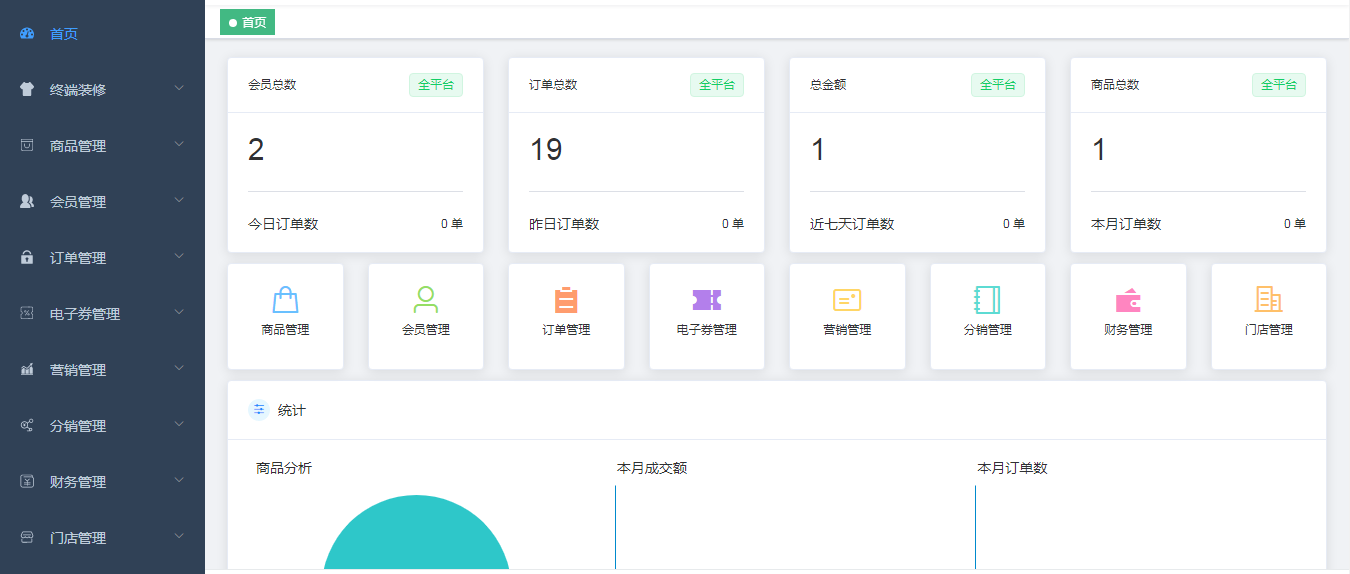Expand sidebar 门店管理 chevron arrow

click(x=179, y=536)
